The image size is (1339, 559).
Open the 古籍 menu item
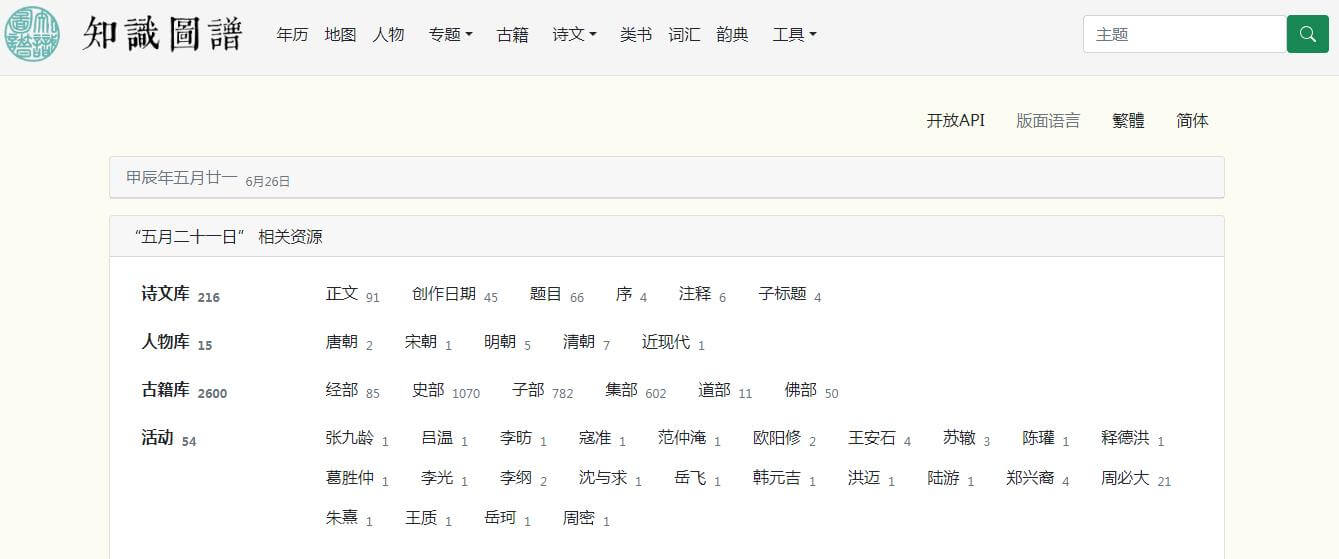(x=512, y=34)
